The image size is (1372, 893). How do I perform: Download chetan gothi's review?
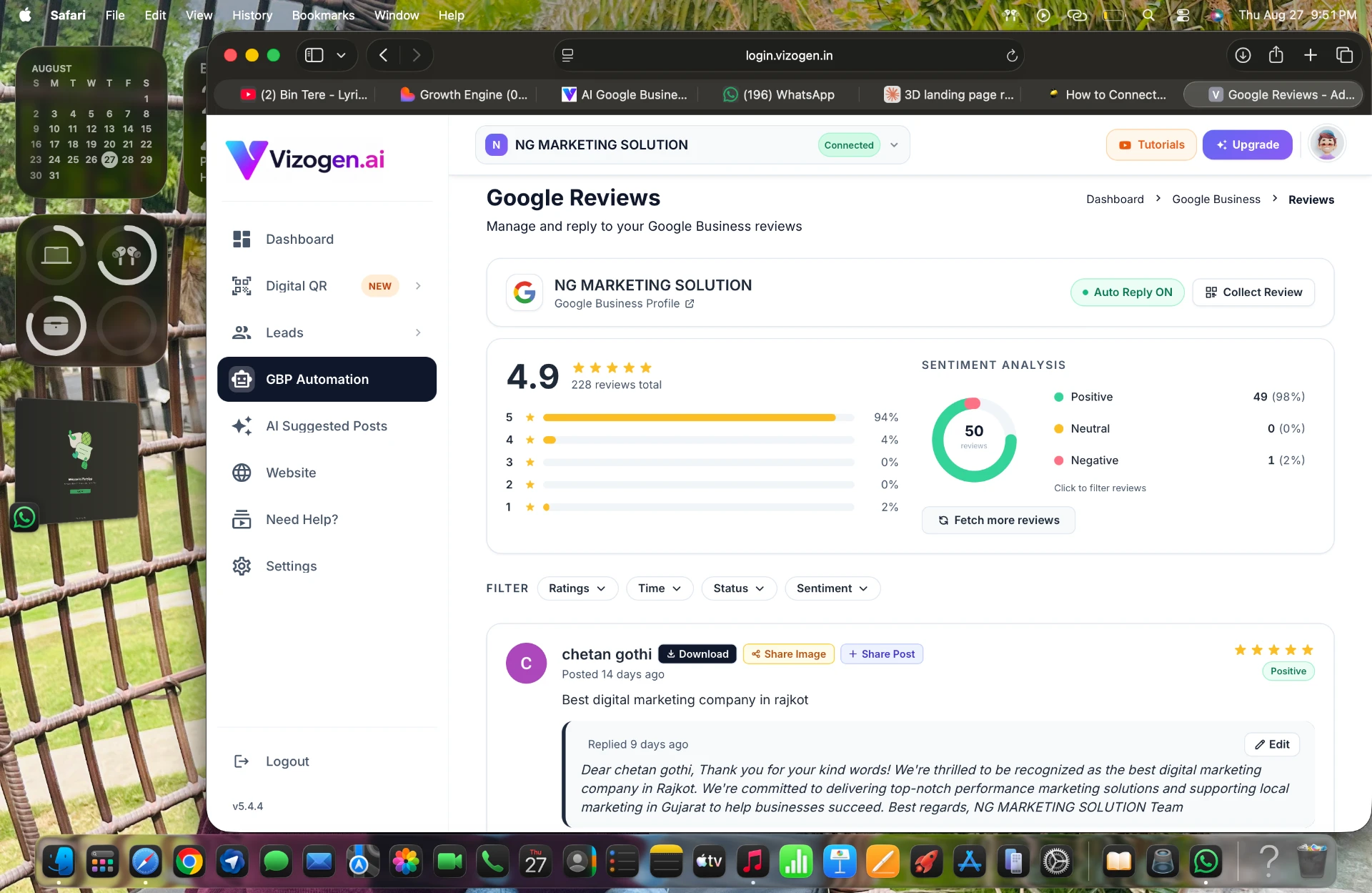(697, 654)
